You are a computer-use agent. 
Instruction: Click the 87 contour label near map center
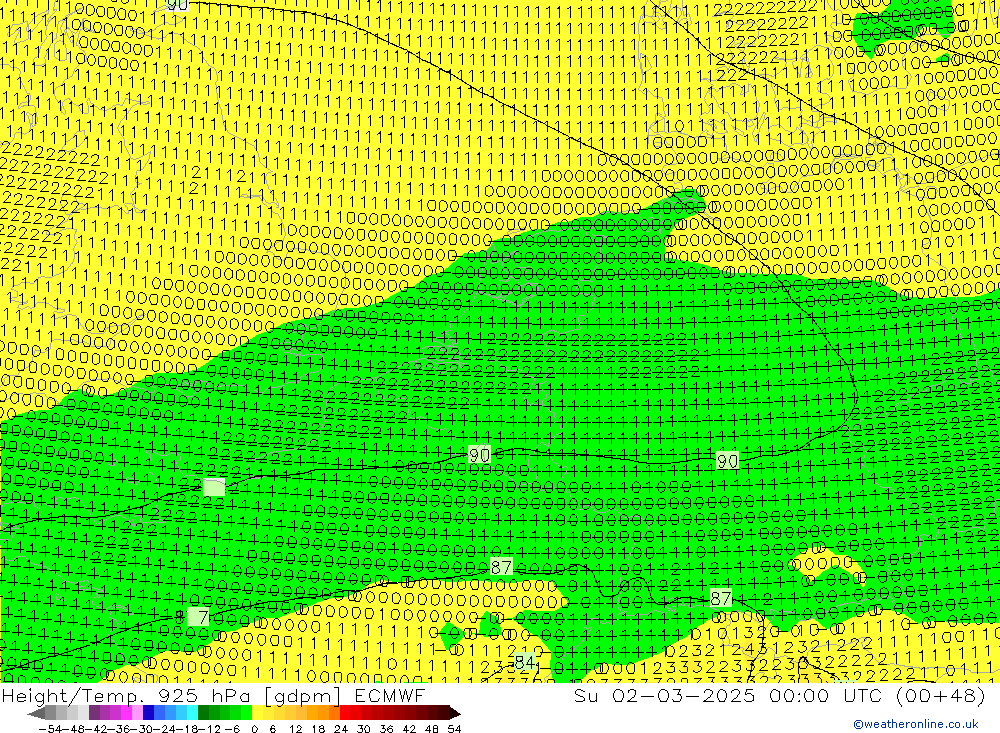point(501,566)
